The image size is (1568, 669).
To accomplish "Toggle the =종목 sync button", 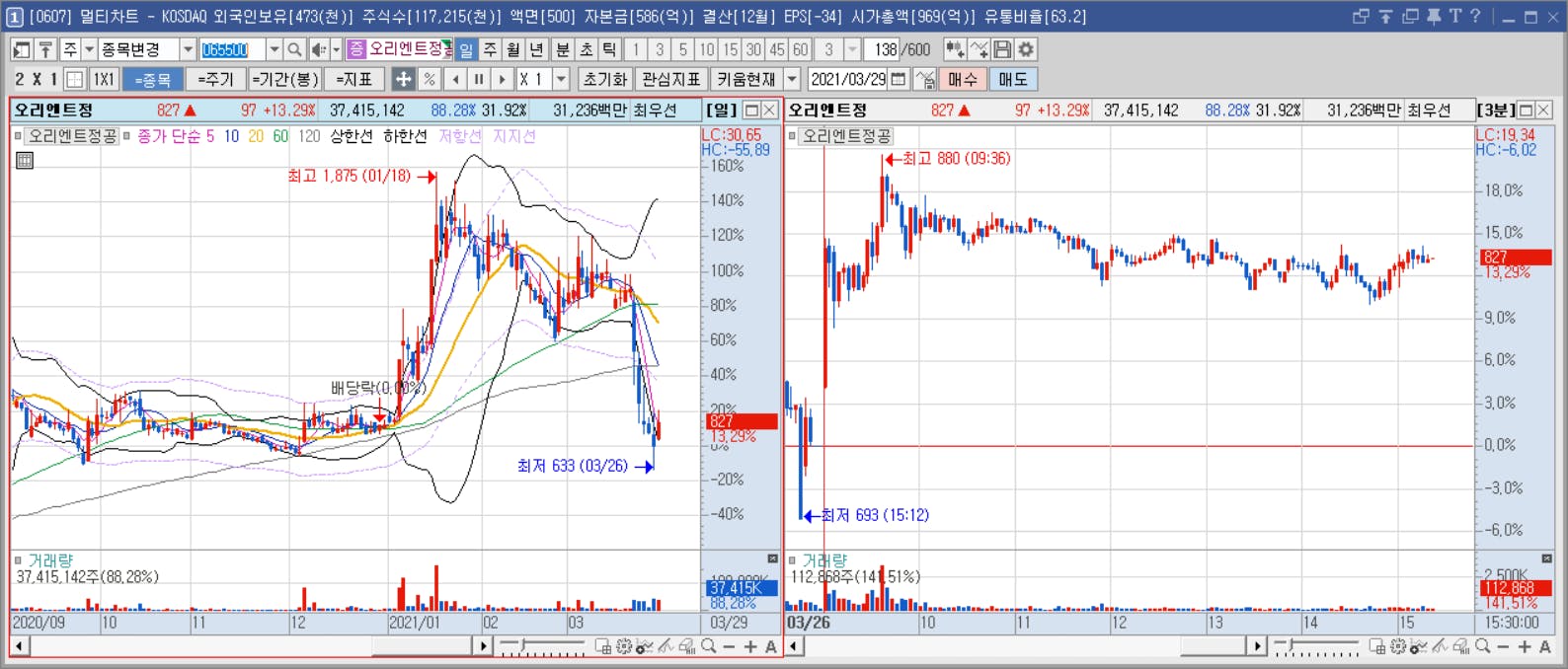I will 153,79.
